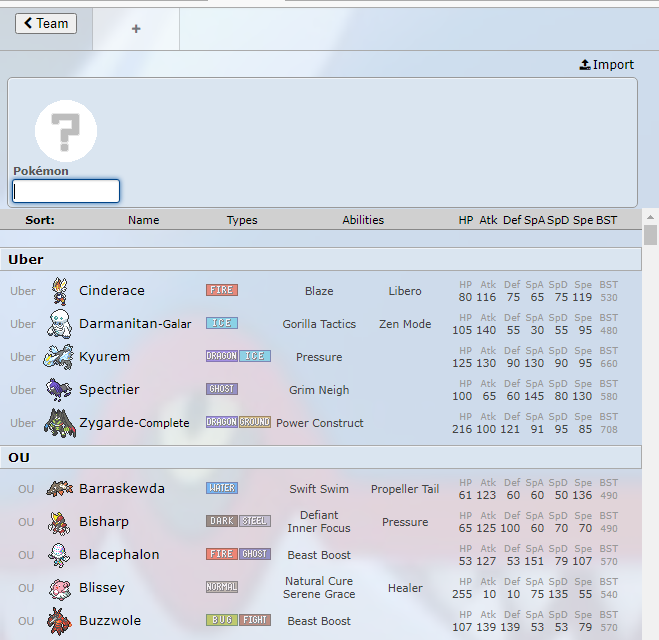The width and height of the screenshot is (659, 640).
Task: Click the Kyurem sprite icon
Action: tap(59, 357)
